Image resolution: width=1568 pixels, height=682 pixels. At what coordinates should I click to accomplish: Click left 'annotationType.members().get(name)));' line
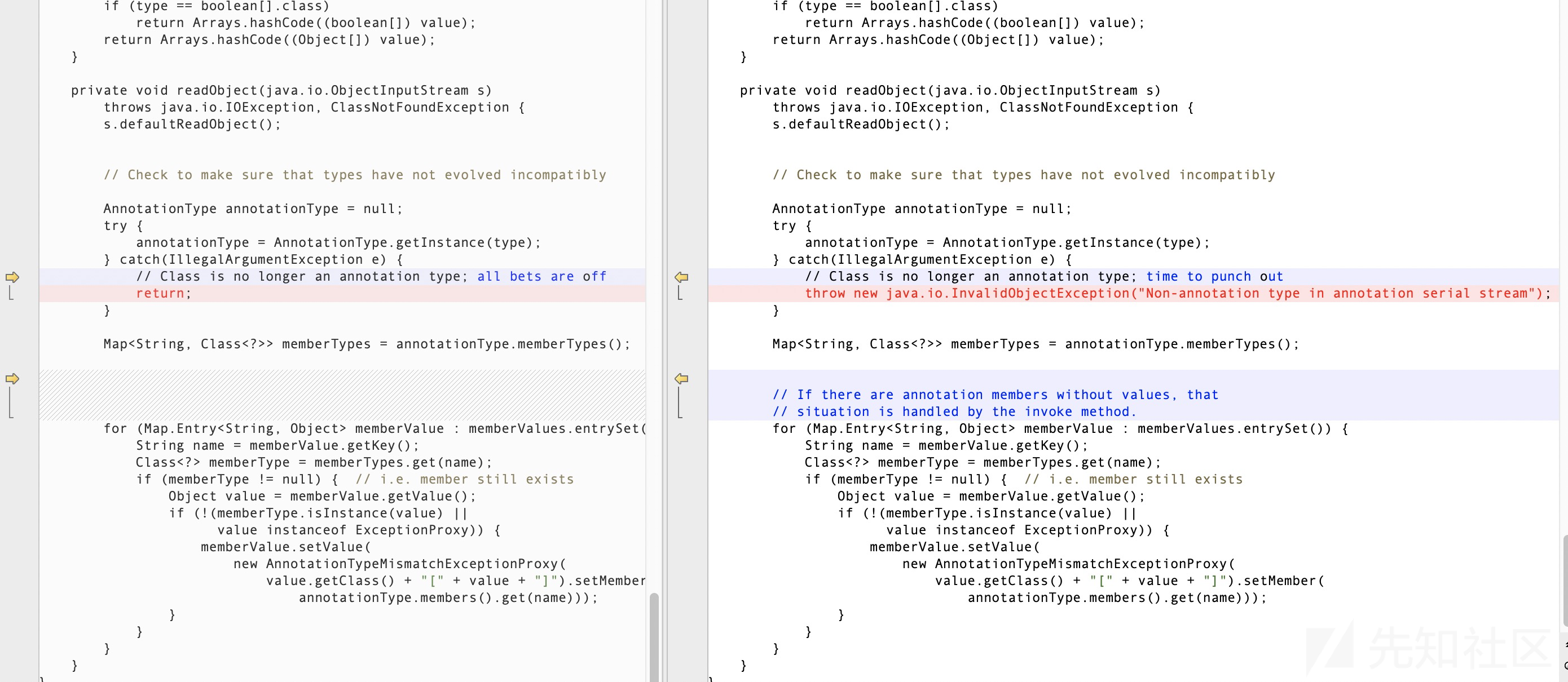(448, 598)
